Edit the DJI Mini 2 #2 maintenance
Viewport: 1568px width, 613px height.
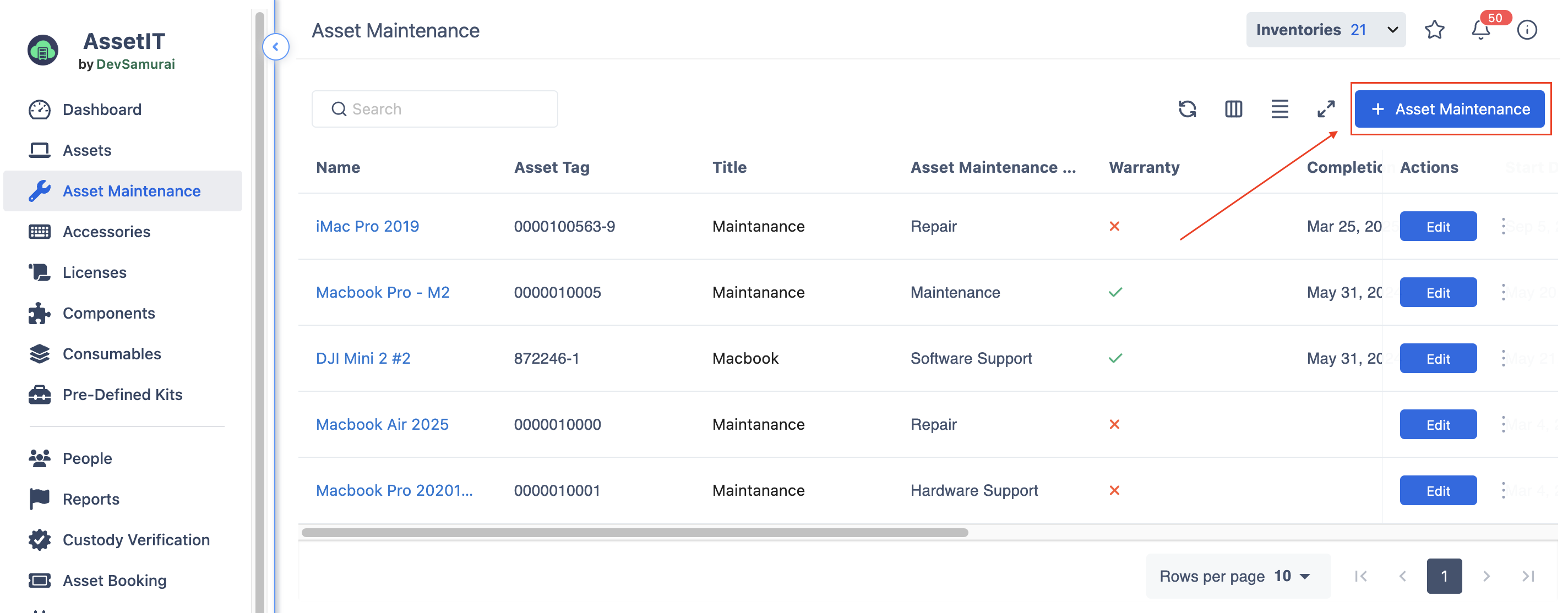click(x=1438, y=359)
